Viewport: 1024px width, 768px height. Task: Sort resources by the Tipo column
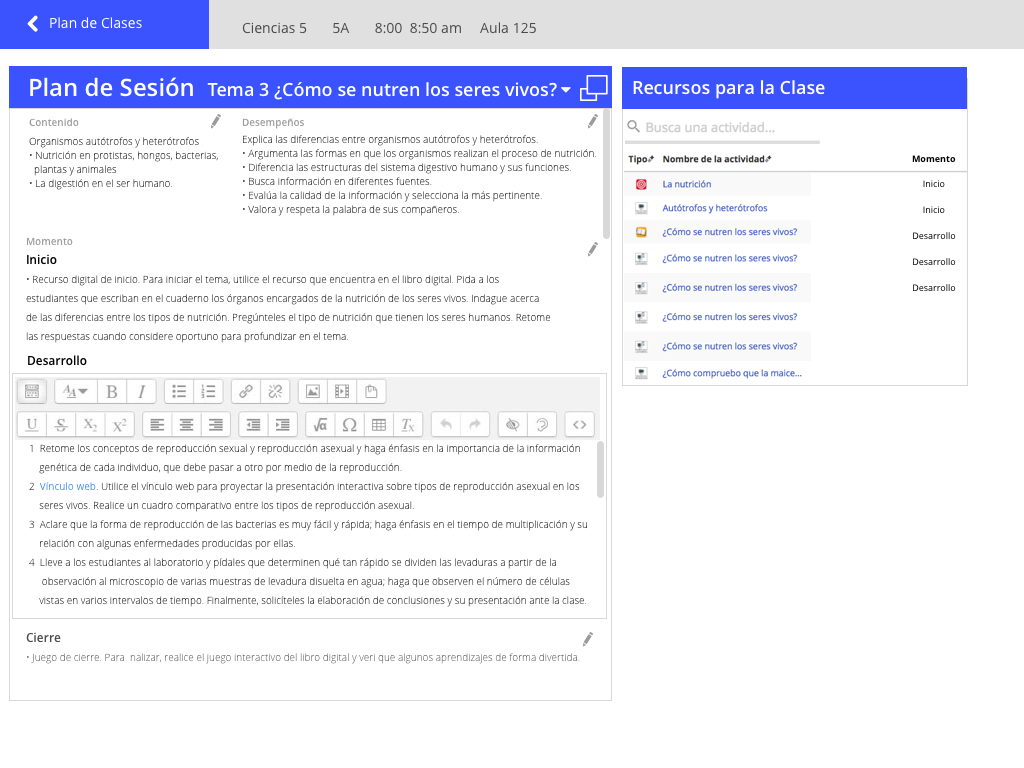tap(641, 159)
